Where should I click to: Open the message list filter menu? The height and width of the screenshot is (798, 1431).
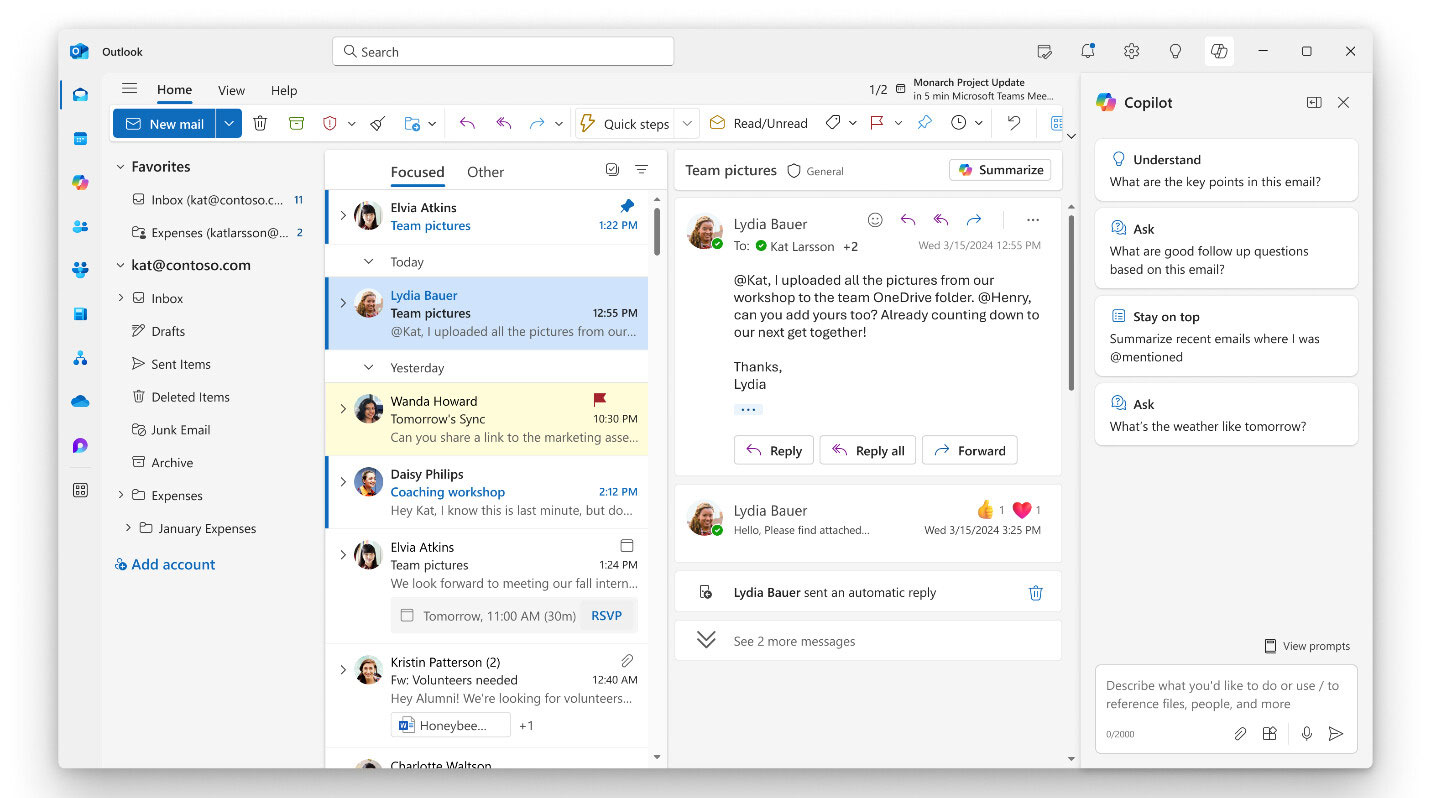642,170
